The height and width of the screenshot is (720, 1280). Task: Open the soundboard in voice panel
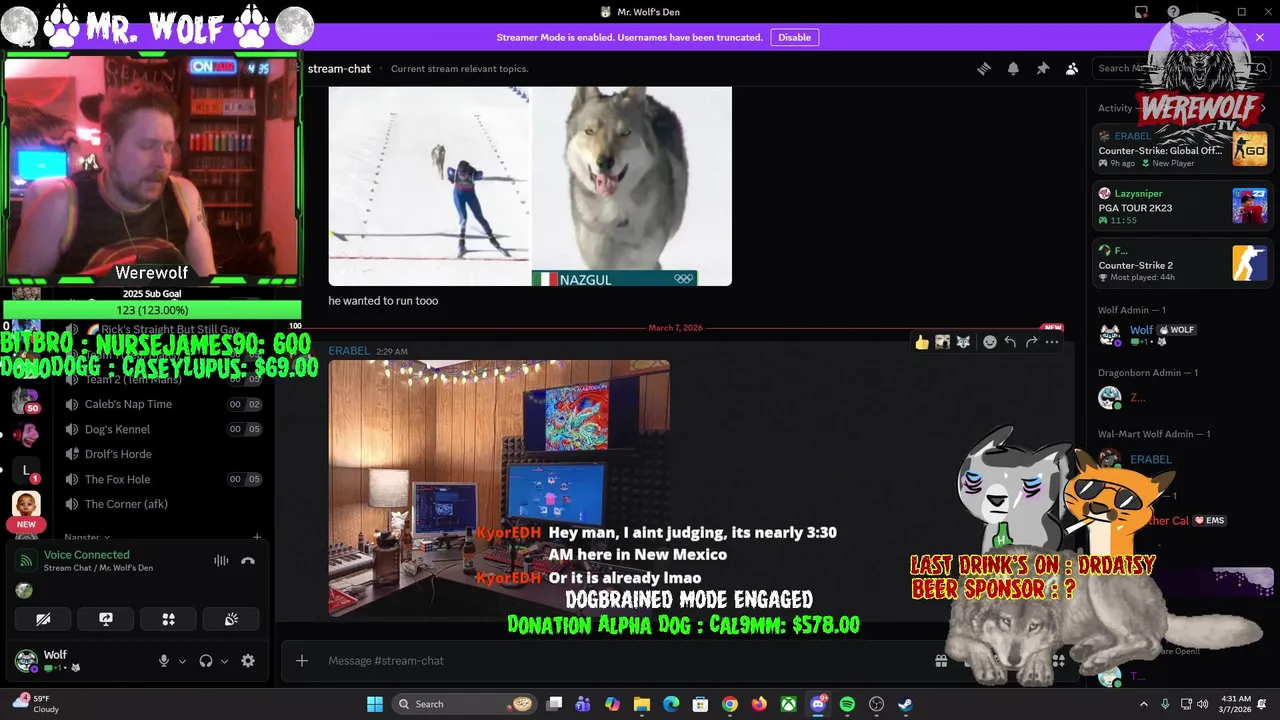coord(232,619)
